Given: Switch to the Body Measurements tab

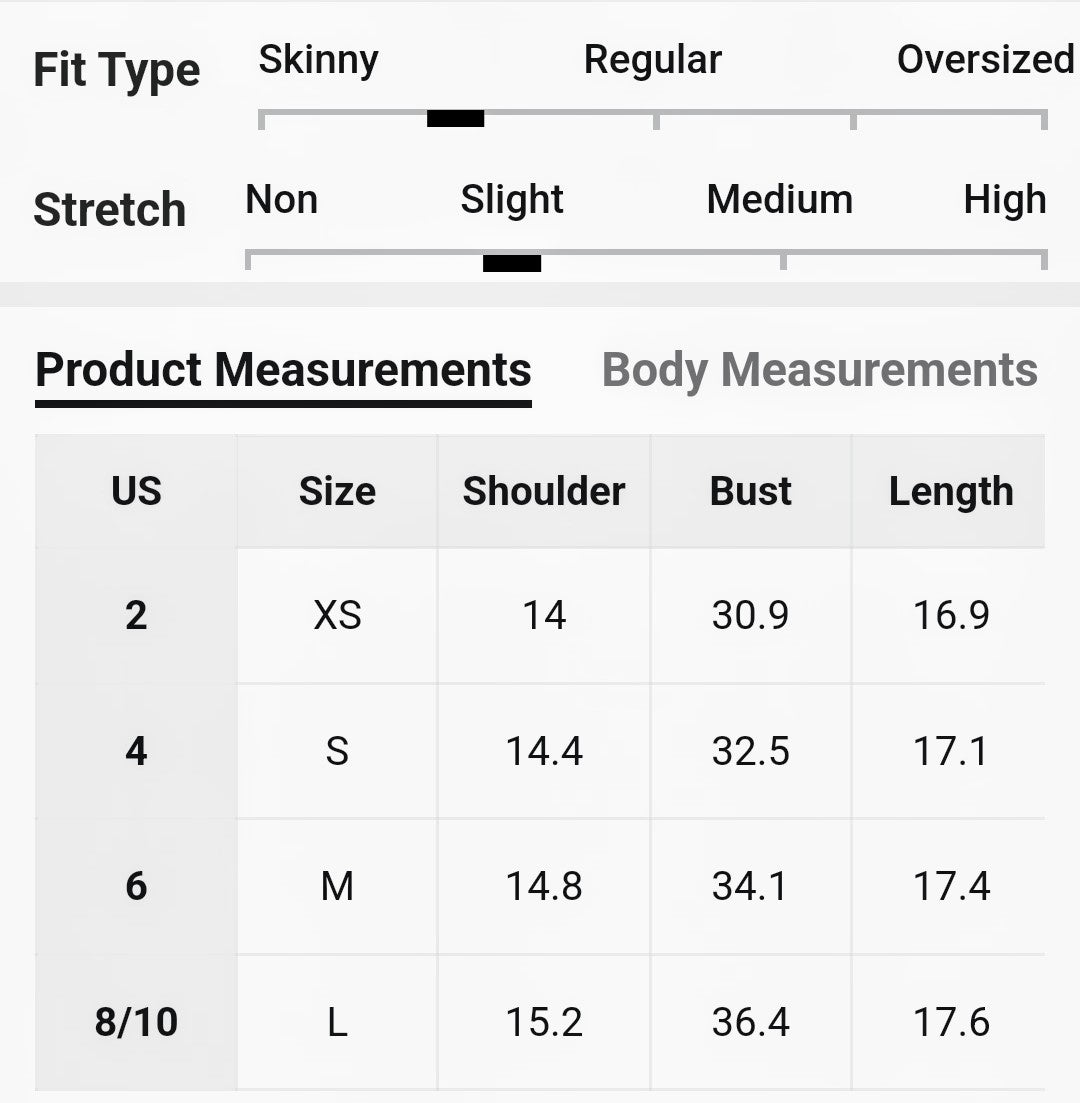Looking at the screenshot, I should click(x=819, y=370).
